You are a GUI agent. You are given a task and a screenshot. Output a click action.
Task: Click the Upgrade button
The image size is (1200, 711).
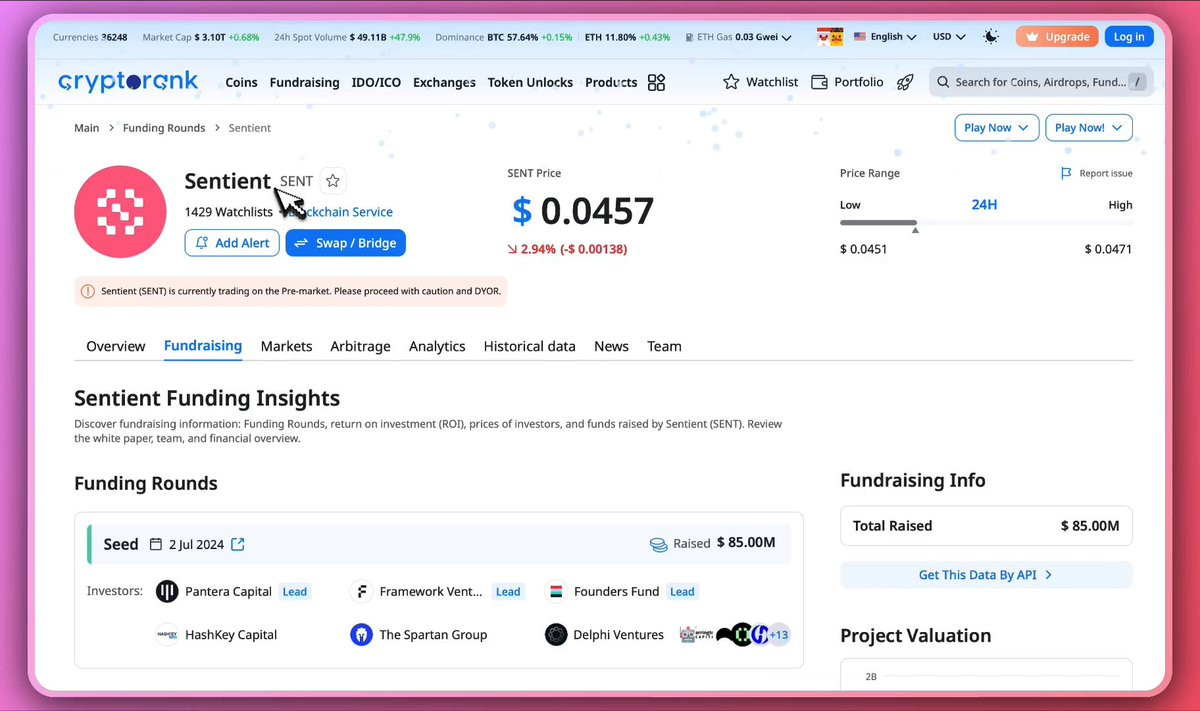pyautogui.click(x=1057, y=37)
